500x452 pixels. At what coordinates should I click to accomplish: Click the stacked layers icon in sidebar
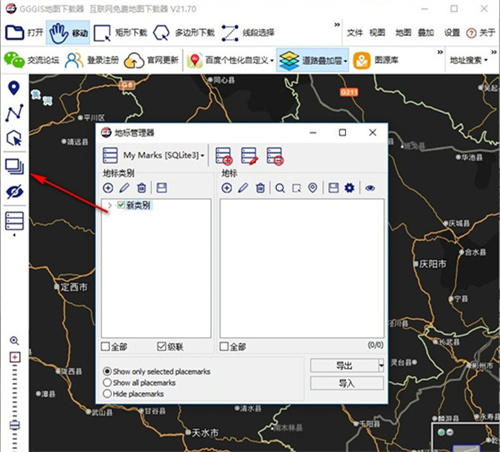[x=14, y=167]
